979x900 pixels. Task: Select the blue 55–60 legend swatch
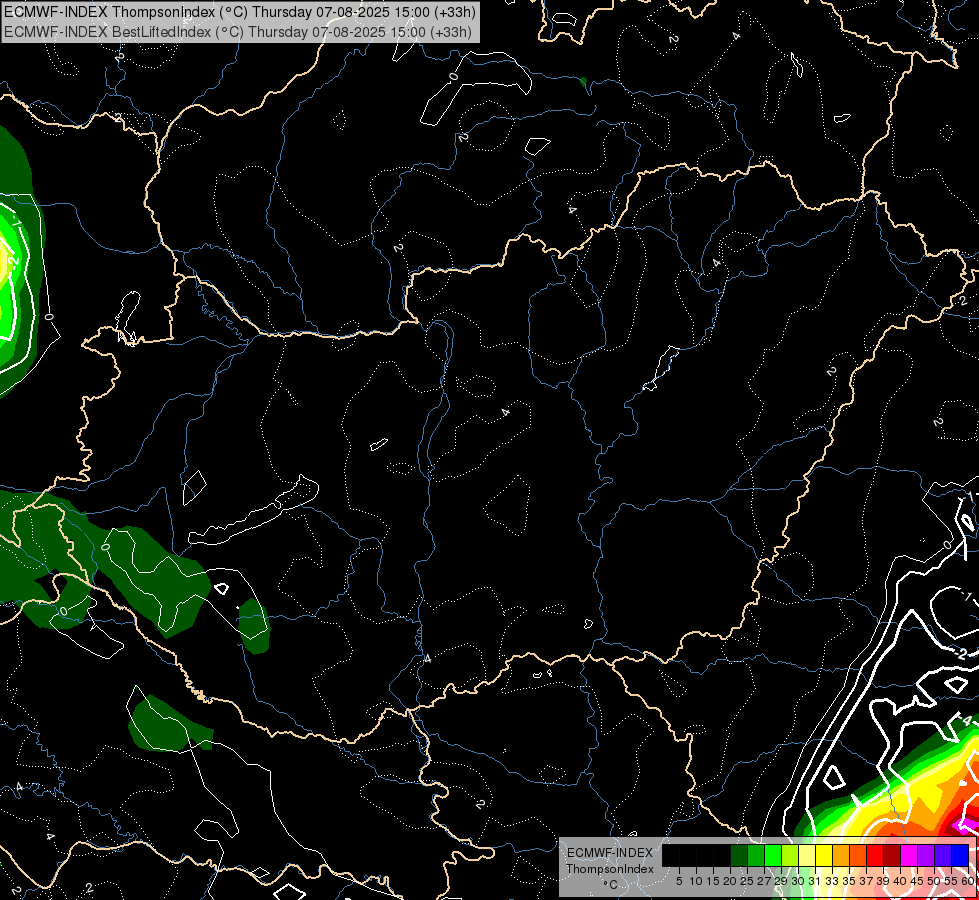coord(960,856)
